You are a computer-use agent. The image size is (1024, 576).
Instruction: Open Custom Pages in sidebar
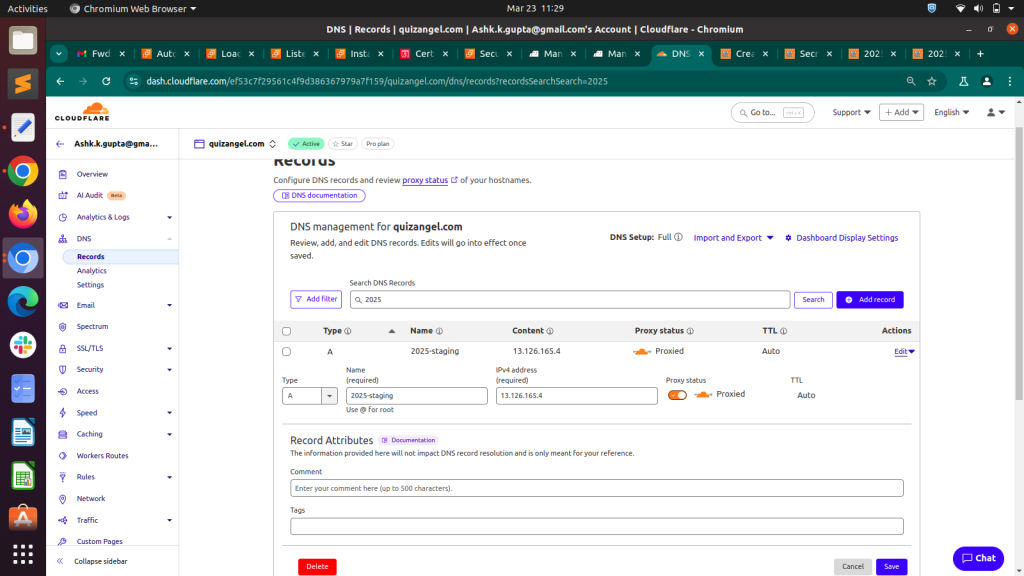click(99, 541)
